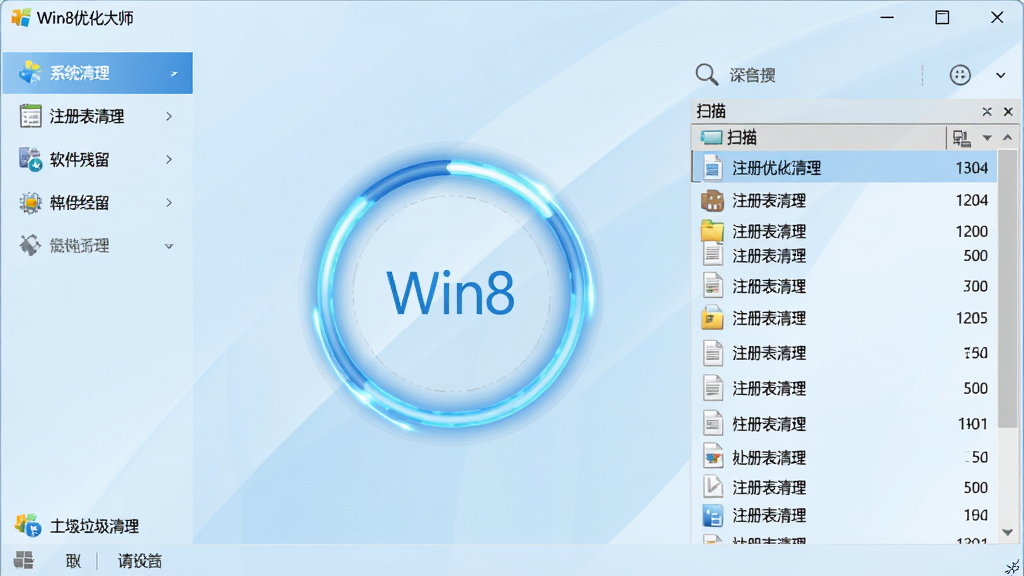
Task: Click the value 190 in the scan list
Action: coord(976,515)
